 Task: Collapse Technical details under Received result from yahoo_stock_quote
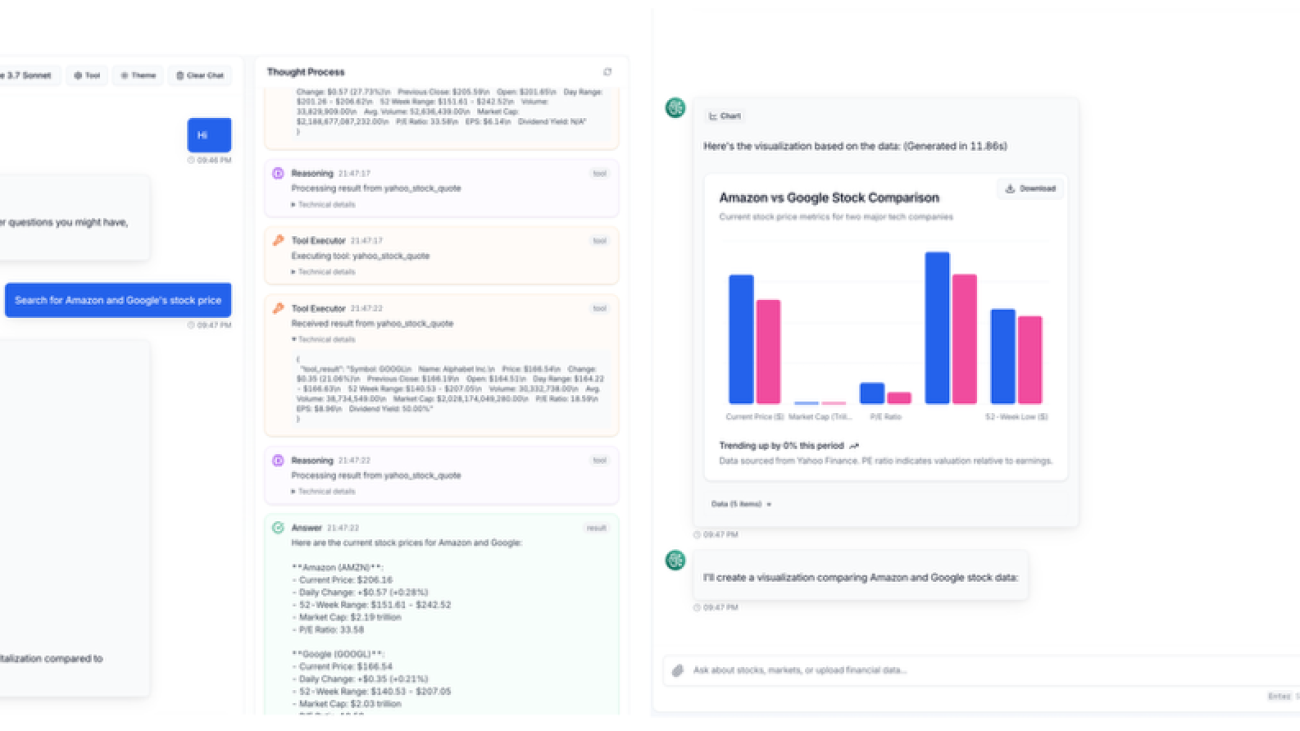tap(323, 339)
